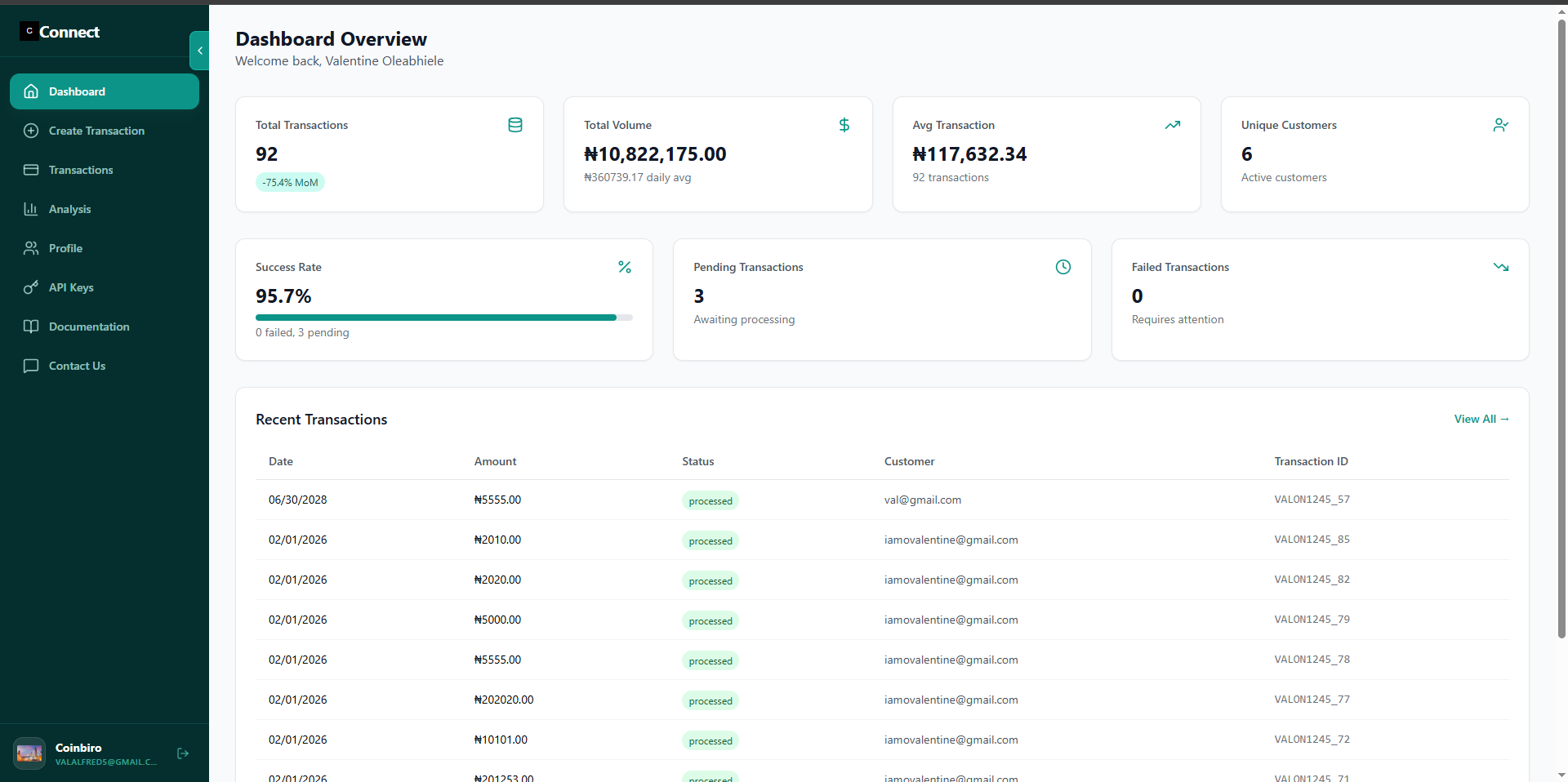Go to the Transactions page
Screen dimensions: 1568x782
[81, 170]
